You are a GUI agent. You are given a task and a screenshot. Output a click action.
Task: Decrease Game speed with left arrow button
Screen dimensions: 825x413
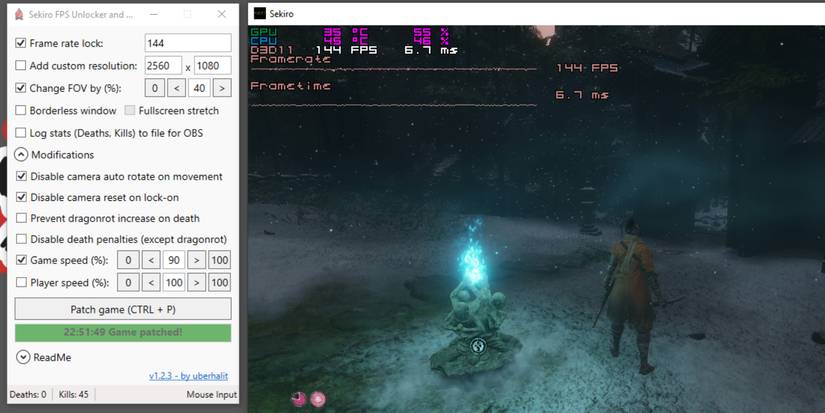[151, 261]
